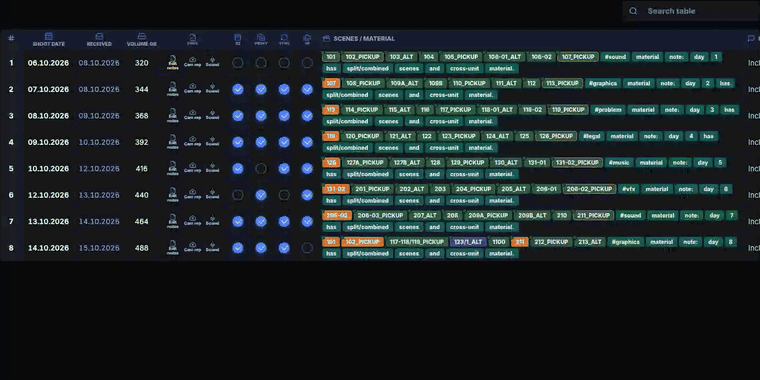Viewport: 760px width, 380px height.
Task: Open Sound report for the 10.10.2026 shoot row
Action: [212, 168]
